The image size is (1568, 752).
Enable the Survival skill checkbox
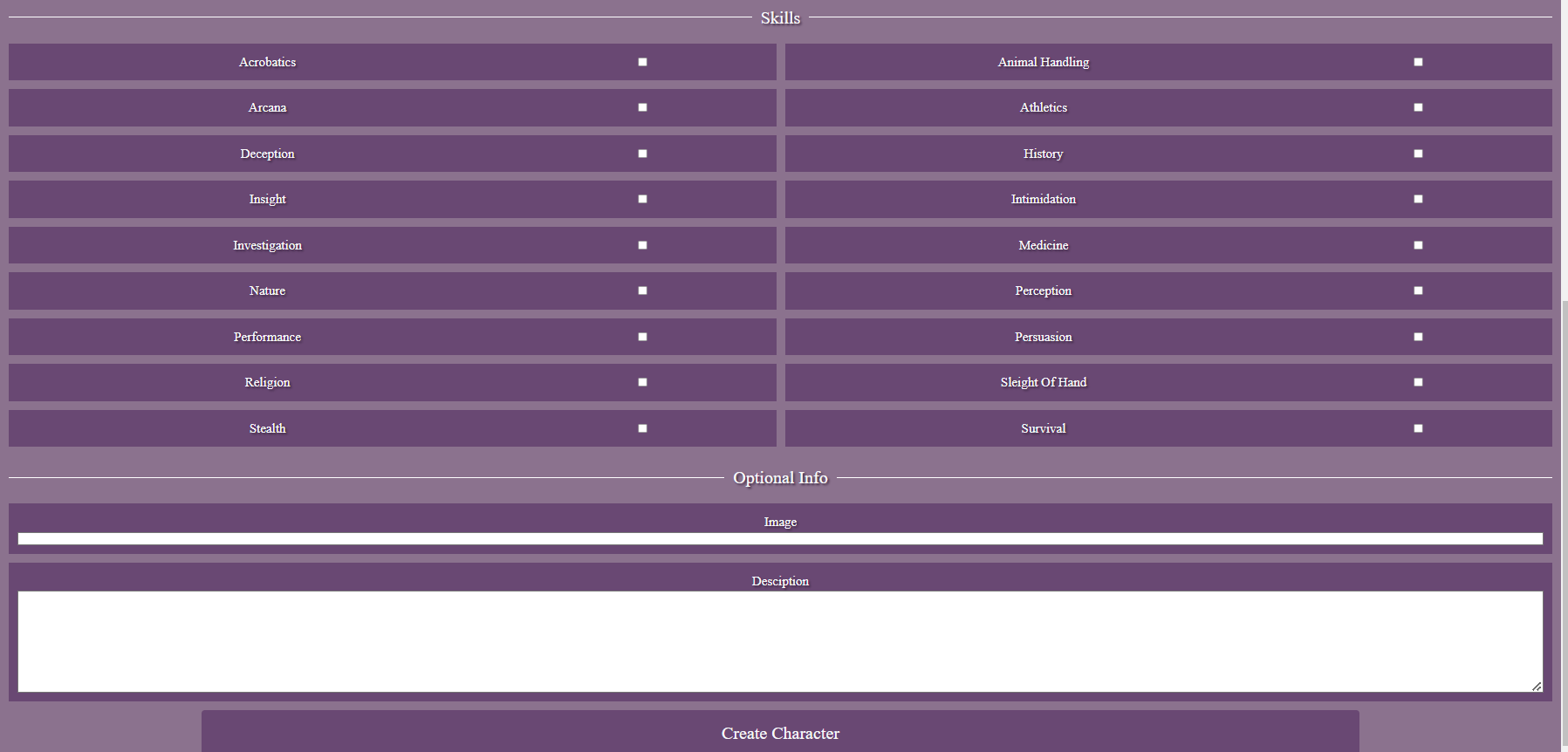(x=1418, y=428)
